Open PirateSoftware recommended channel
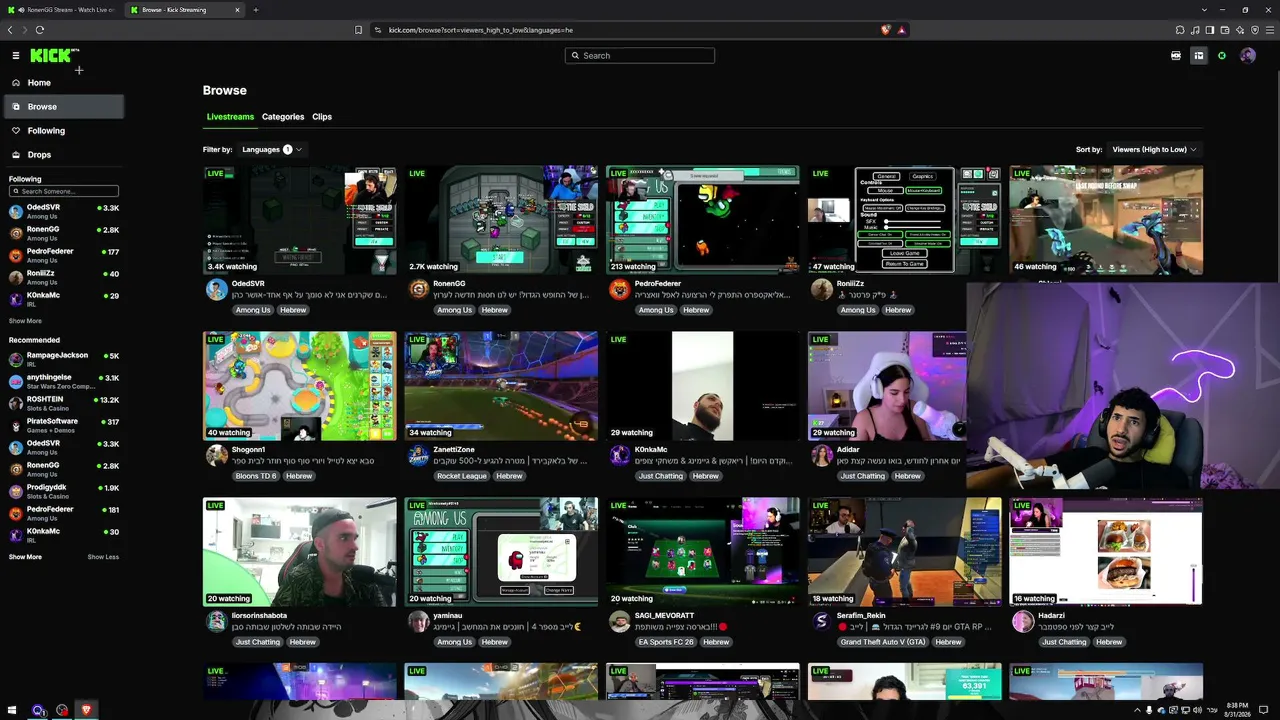The height and width of the screenshot is (720, 1280). click(64, 425)
